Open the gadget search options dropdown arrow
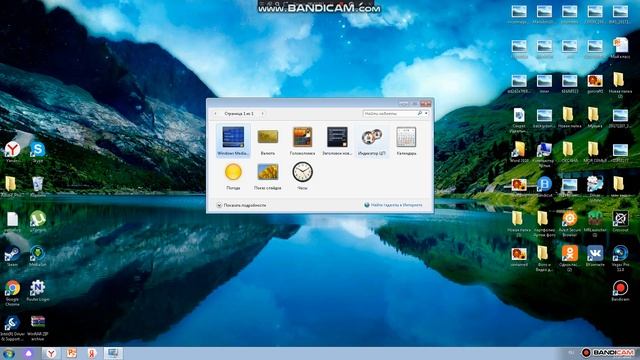Viewport: 640px width, 360px height. [426, 113]
